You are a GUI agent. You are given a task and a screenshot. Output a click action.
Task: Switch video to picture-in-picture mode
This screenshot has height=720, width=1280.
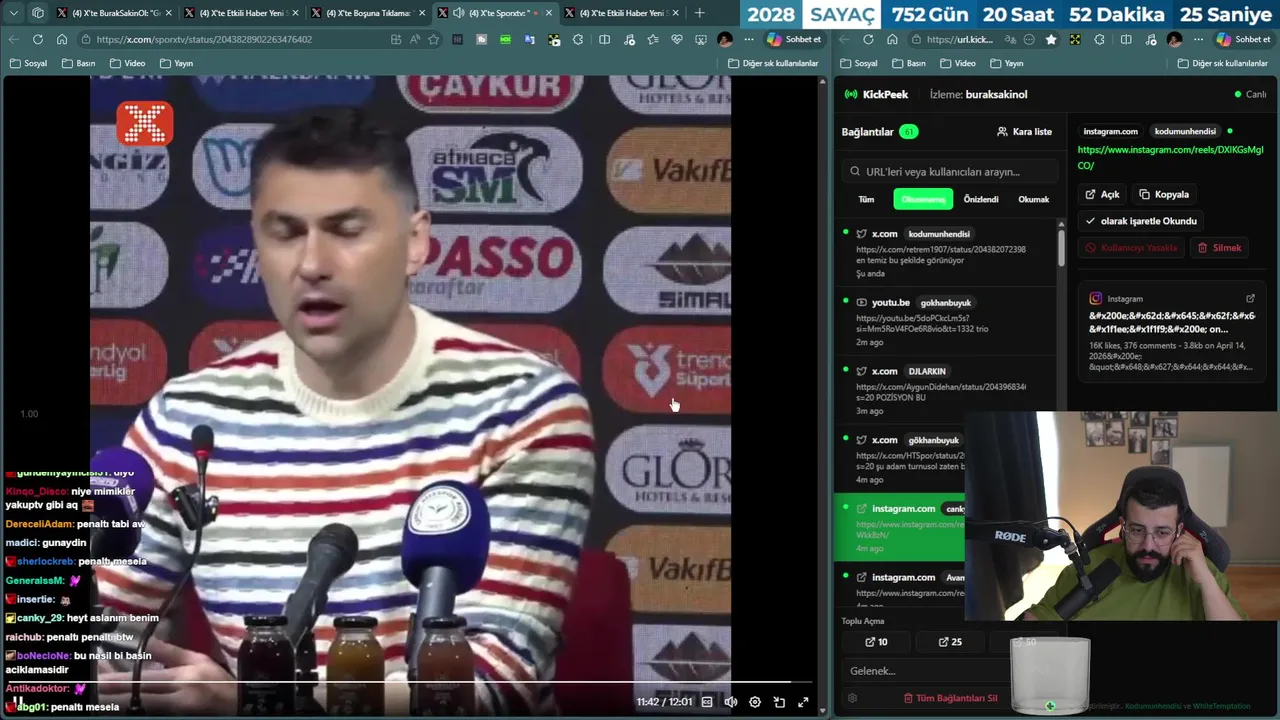pyautogui.click(x=779, y=702)
